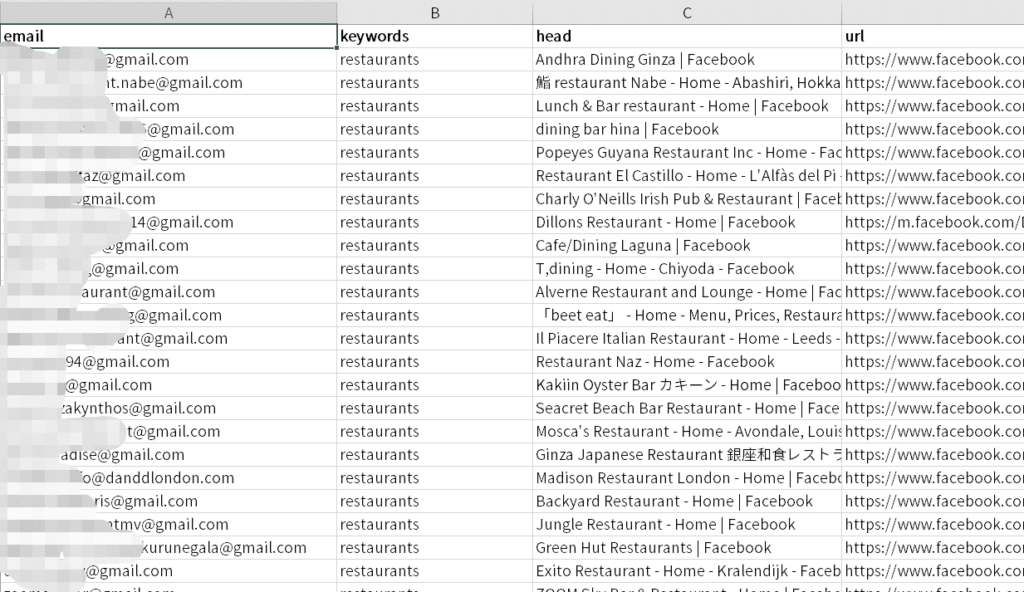Image resolution: width=1024 pixels, height=592 pixels.
Task: Click the 'head' header cell
Action: click(687, 37)
